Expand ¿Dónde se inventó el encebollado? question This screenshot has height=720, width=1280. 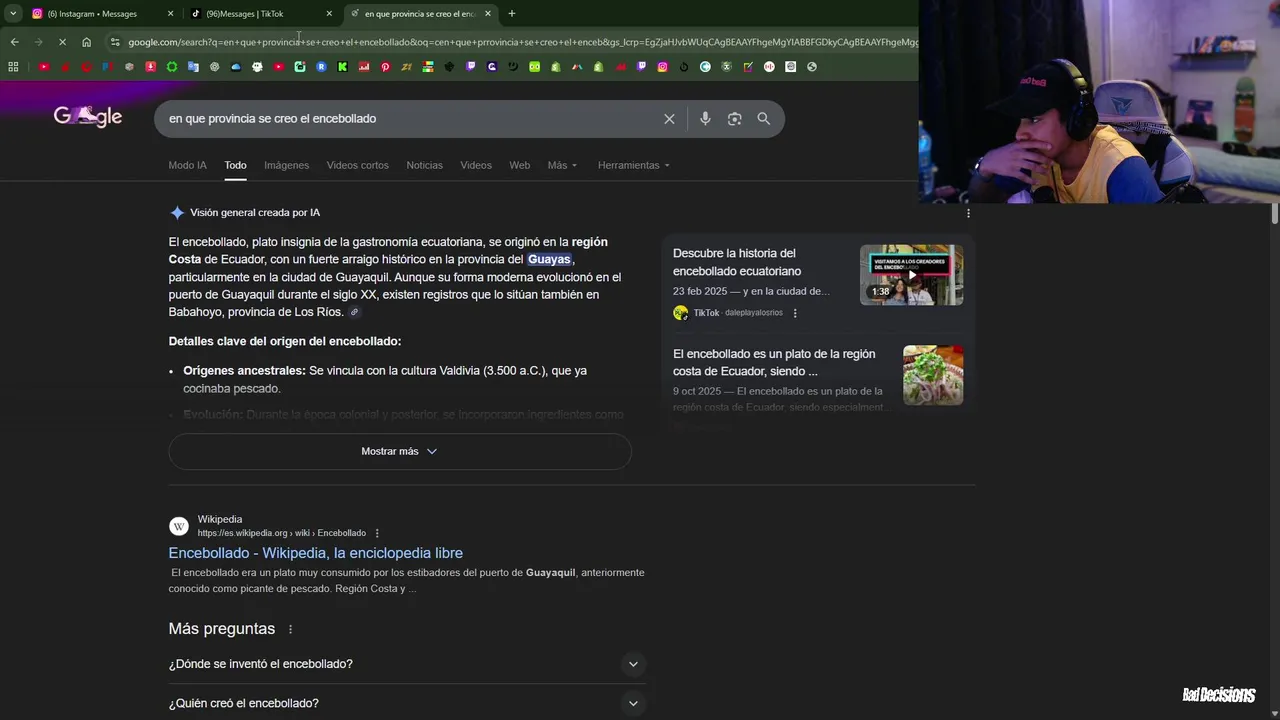click(407, 664)
